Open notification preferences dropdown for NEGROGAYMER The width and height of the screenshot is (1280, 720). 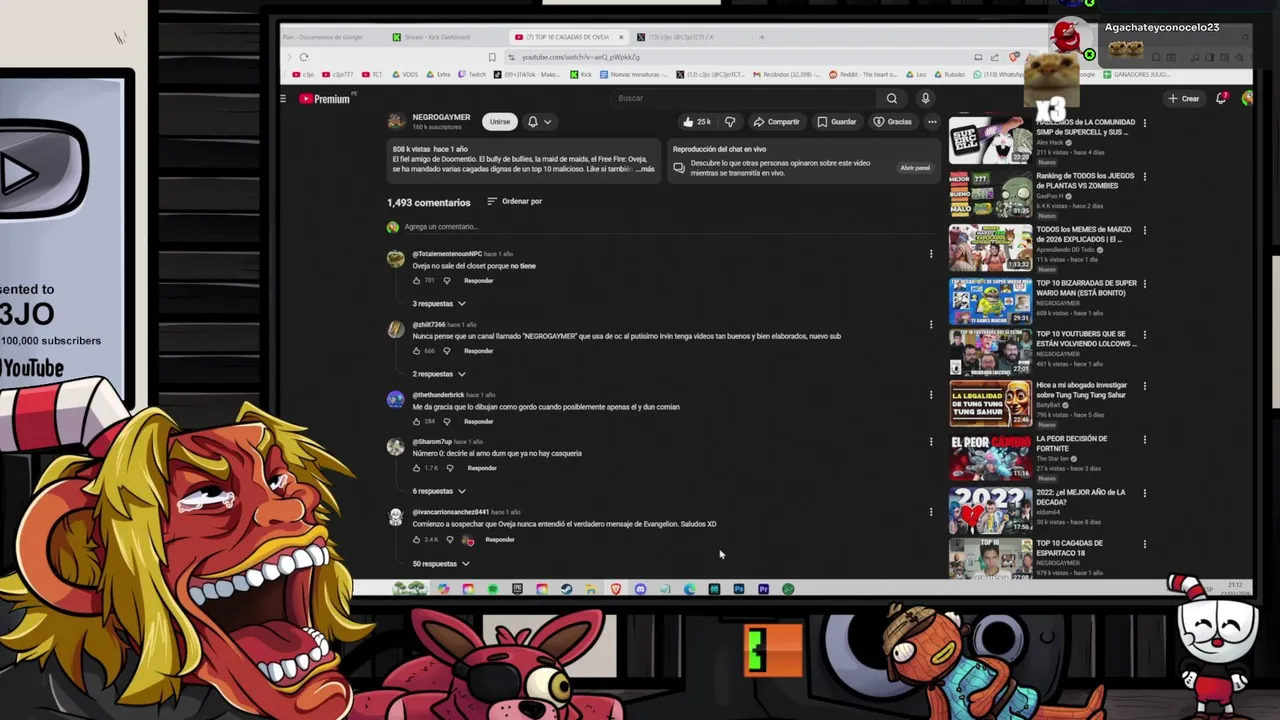click(539, 122)
